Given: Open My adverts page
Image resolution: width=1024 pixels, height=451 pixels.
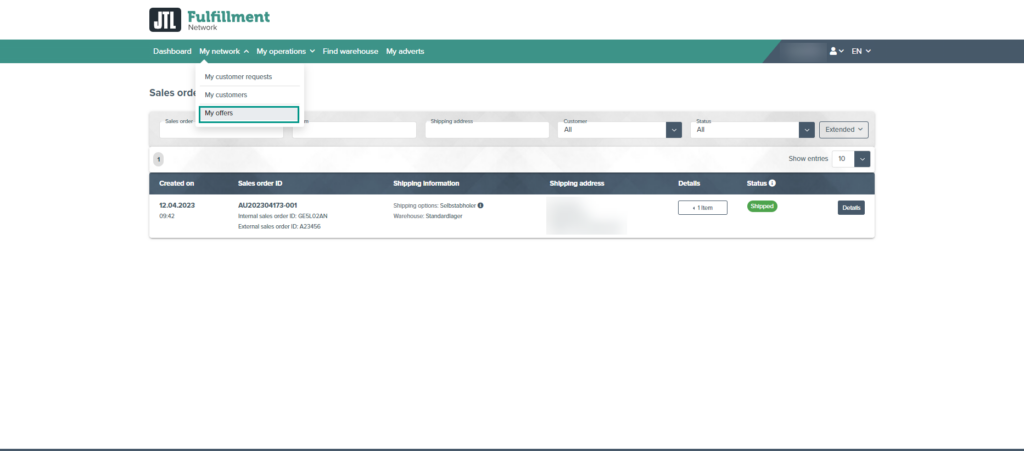Looking at the screenshot, I should click(x=405, y=51).
